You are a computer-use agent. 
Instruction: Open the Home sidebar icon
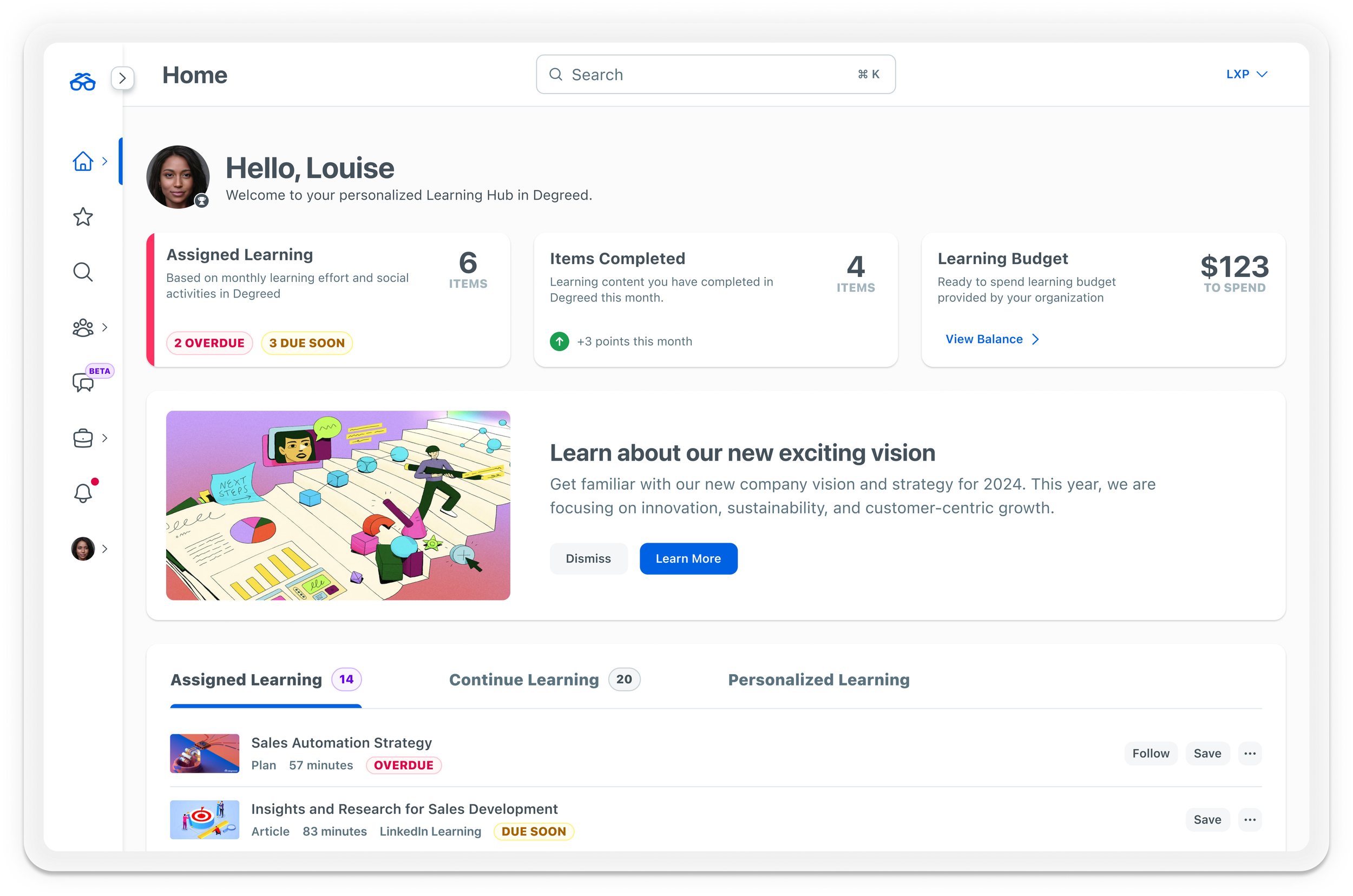83,161
